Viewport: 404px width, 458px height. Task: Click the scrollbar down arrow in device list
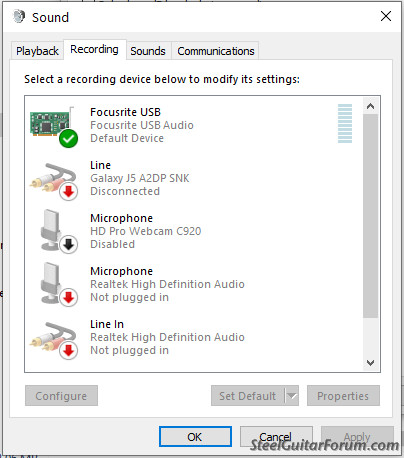[x=370, y=363]
